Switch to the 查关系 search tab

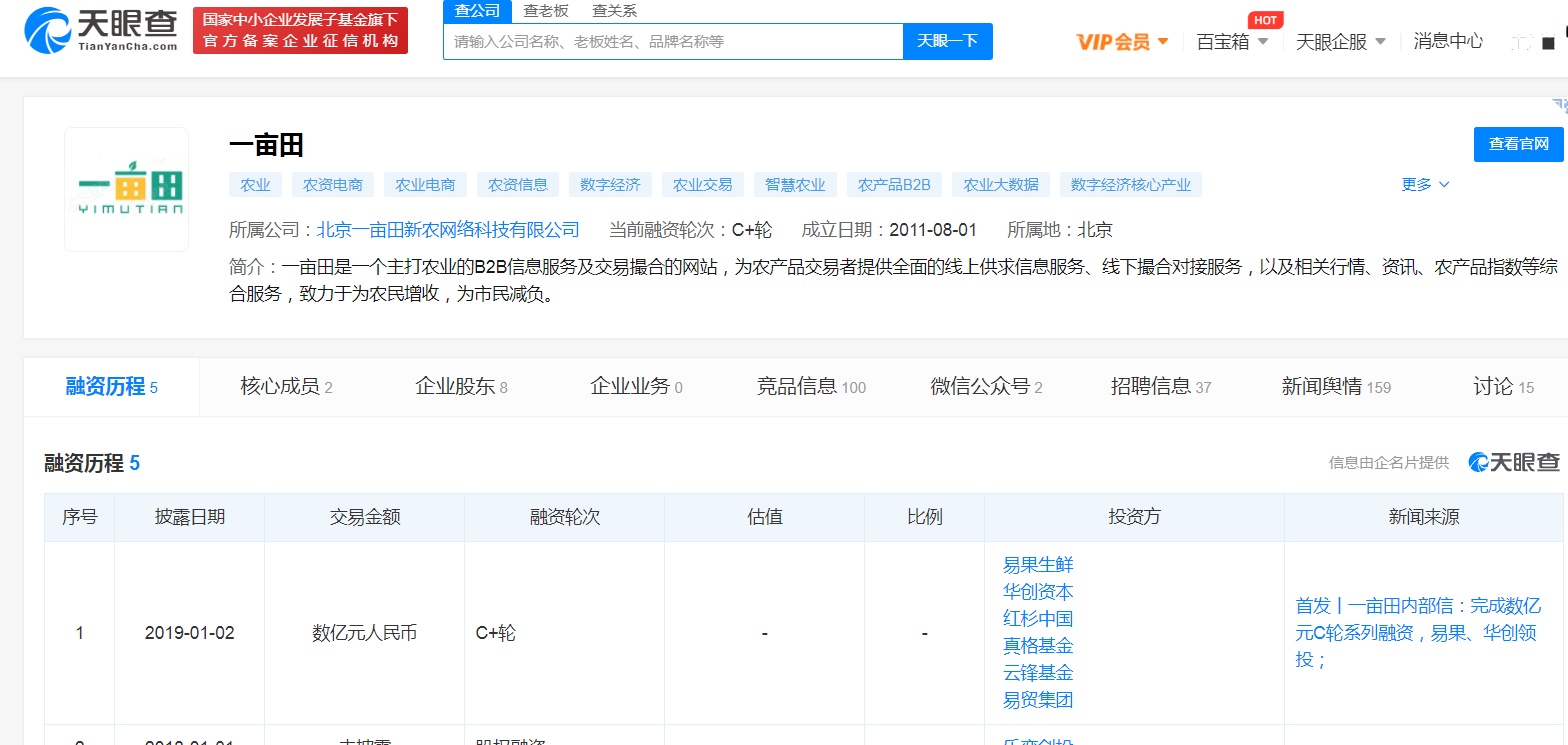(614, 11)
